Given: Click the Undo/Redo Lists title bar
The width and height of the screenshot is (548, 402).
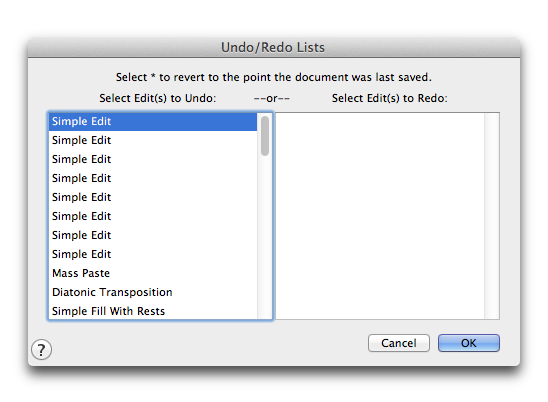Looking at the screenshot, I should (274, 47).
